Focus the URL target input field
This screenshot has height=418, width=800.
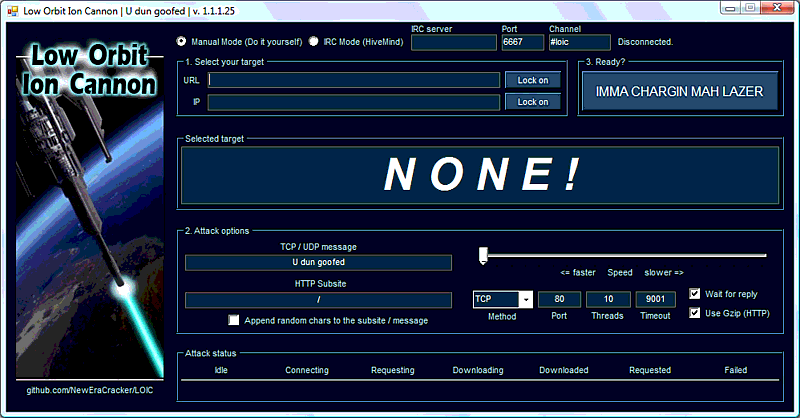click(353, 80)
